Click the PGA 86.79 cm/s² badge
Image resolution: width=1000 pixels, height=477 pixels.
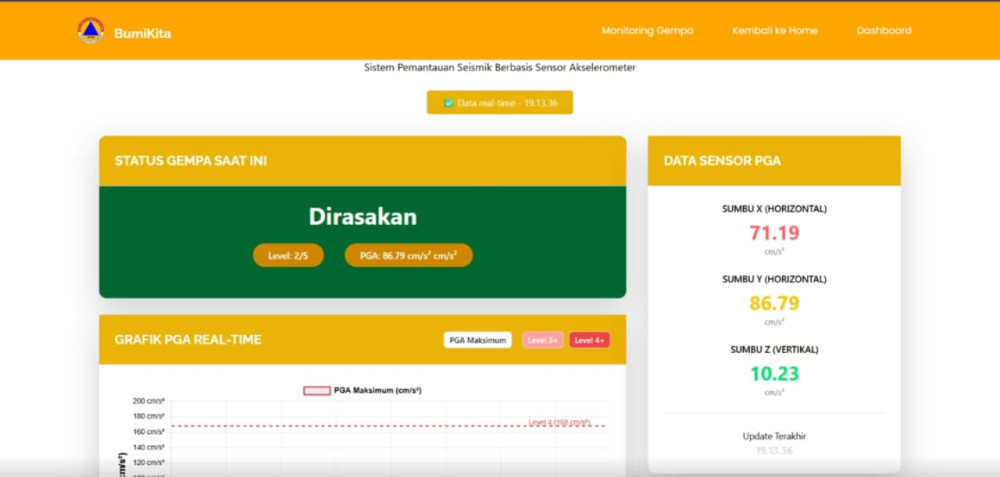tap(409, 255)
